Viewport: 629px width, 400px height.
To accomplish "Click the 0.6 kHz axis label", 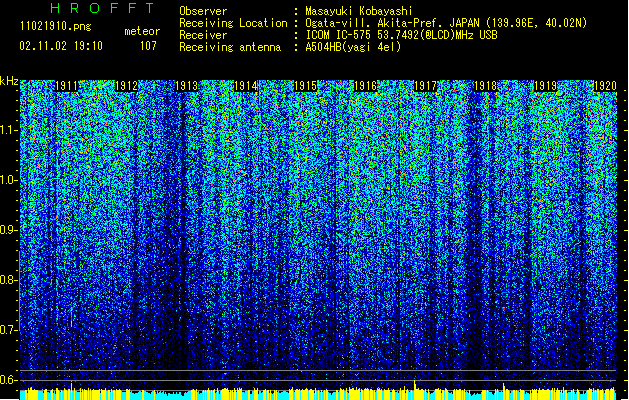I will (9, 380).
